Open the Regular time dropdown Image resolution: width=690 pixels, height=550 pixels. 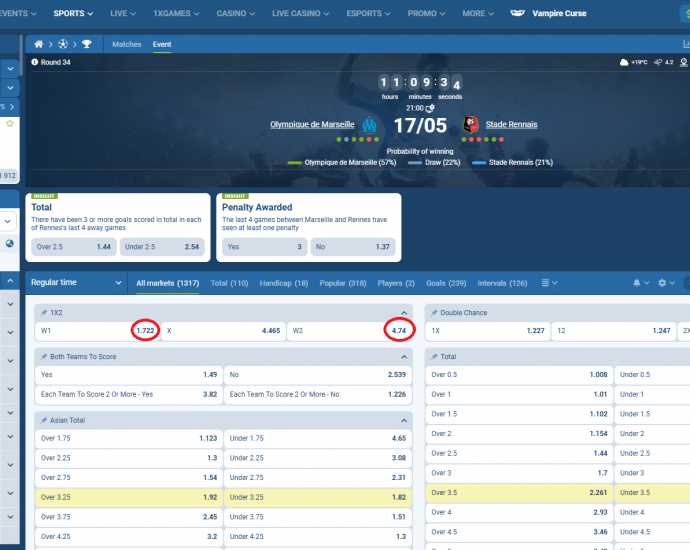click(x=76, y=282)
